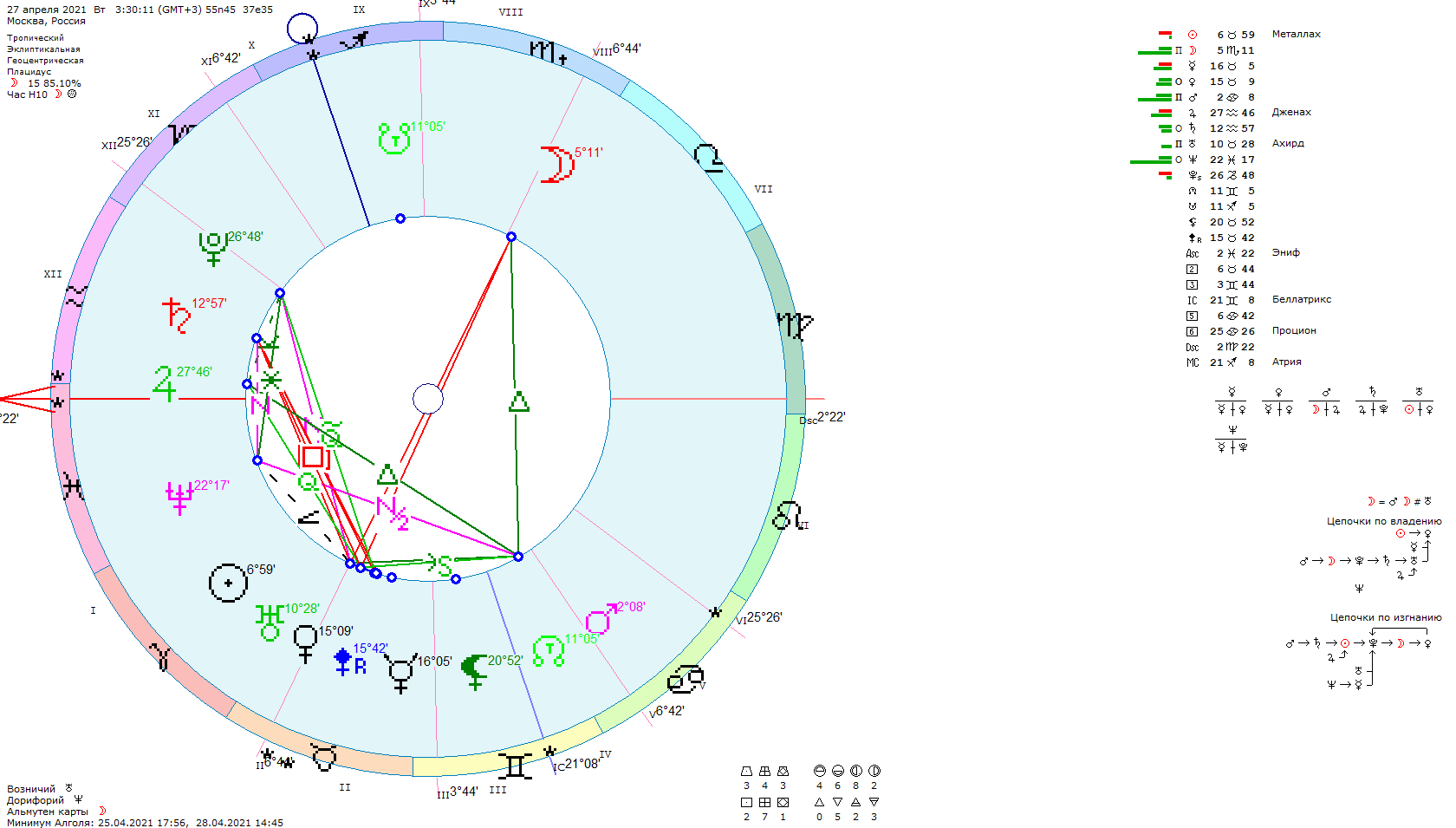The image size is (1456, 828).
Task: Select the 'Тропический' zodiac type label
Action: [x=36, y=38]
